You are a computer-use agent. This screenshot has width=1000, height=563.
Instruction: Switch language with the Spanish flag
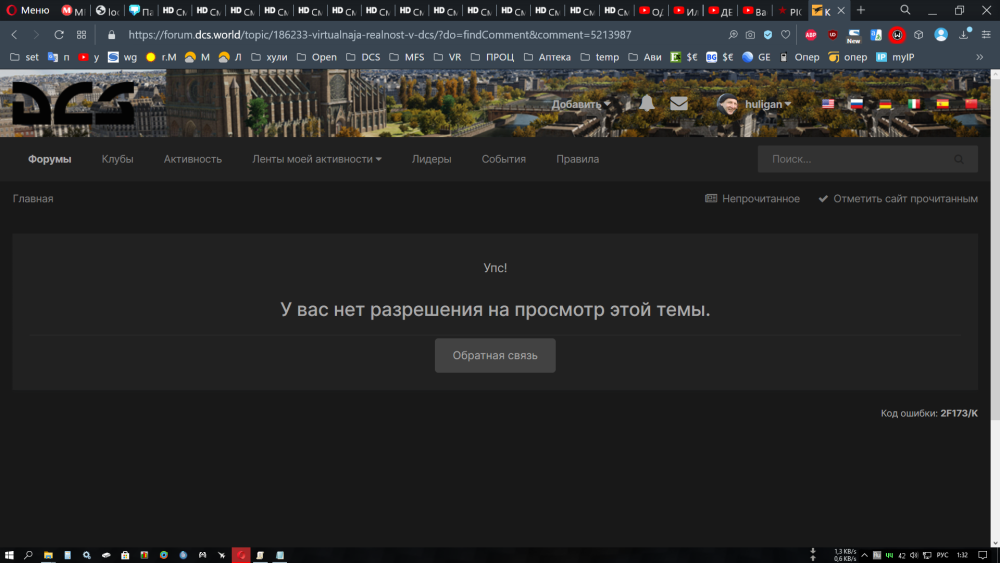[x=943, y=103]
